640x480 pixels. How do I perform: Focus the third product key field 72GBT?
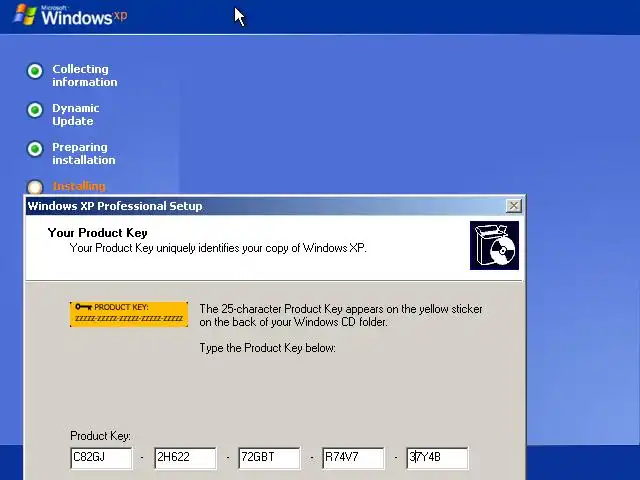tap(269, 458)
